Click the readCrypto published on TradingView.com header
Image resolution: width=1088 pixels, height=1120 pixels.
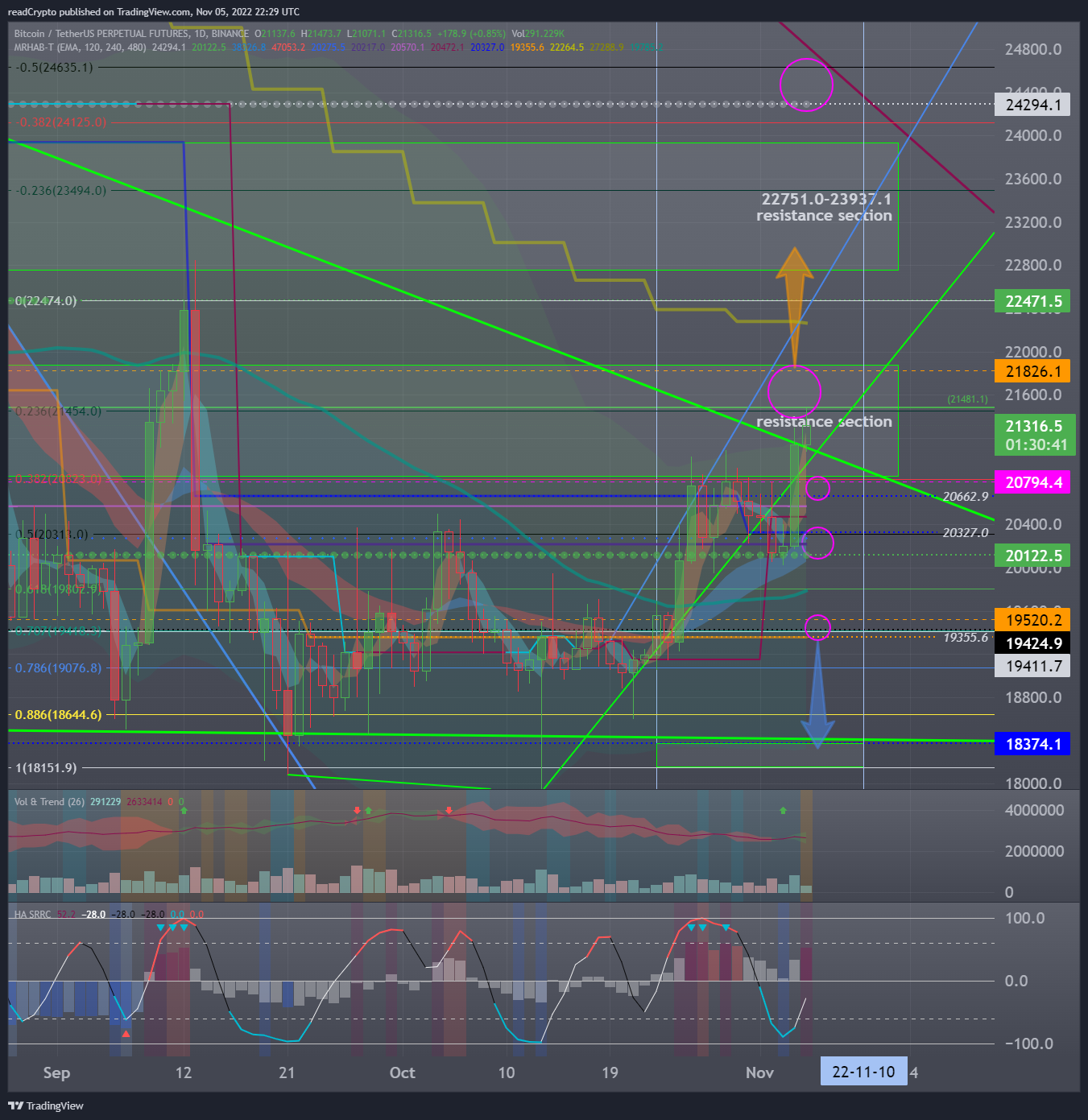click(x=153, y=11)
